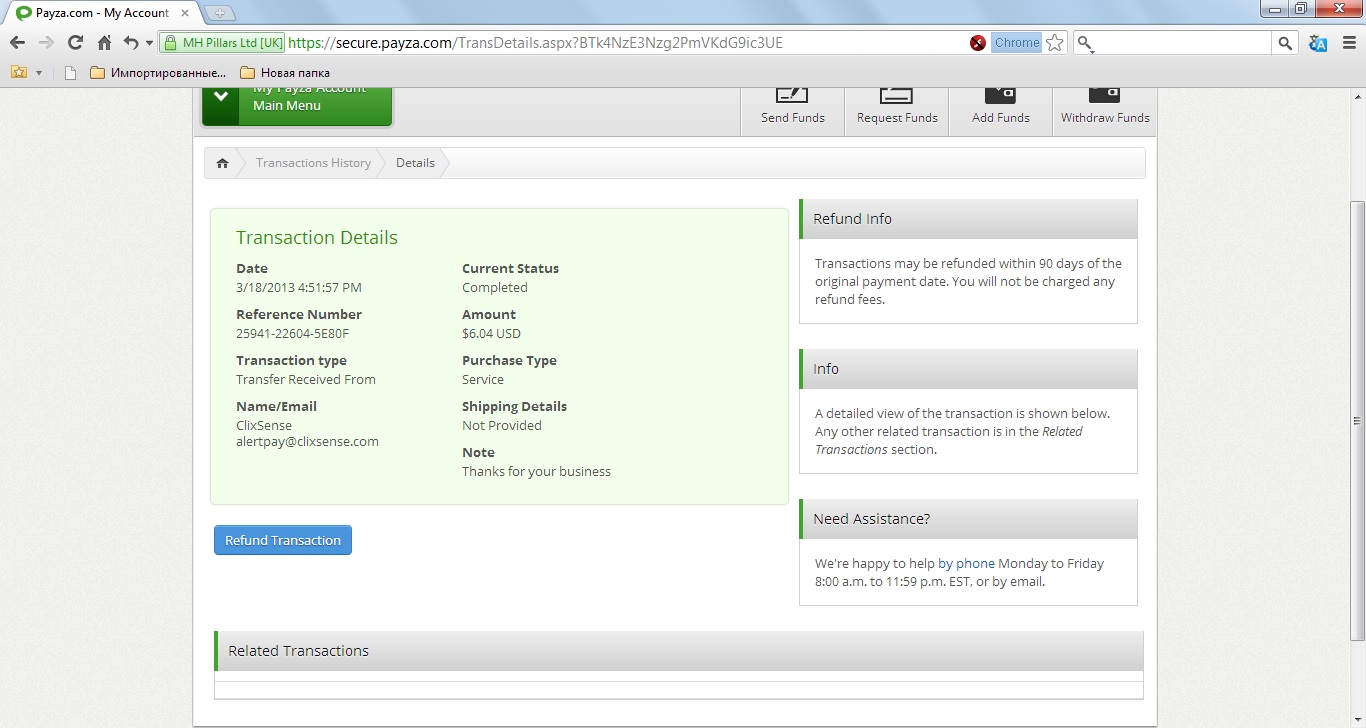This screenshot has width=1366, height=728.
Task: Click the Info panel header
Action: click(968, 369)
